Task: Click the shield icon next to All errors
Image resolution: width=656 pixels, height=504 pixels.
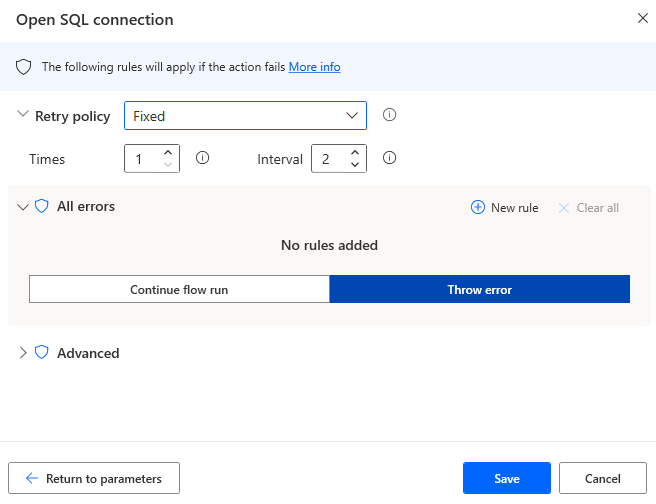Action: coord(41,206)
